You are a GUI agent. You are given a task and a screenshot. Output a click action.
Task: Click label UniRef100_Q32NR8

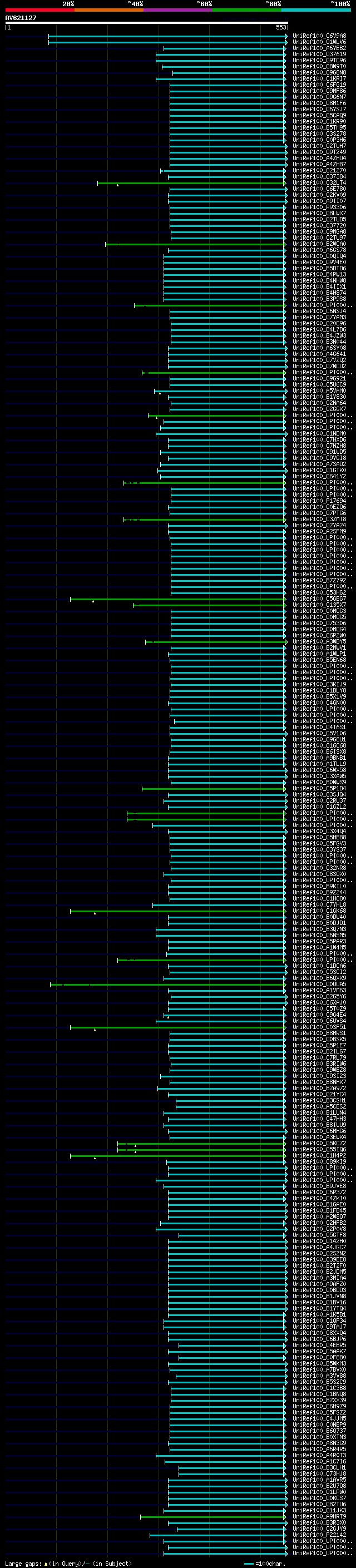pyautogui.click(x=319, y=868)
